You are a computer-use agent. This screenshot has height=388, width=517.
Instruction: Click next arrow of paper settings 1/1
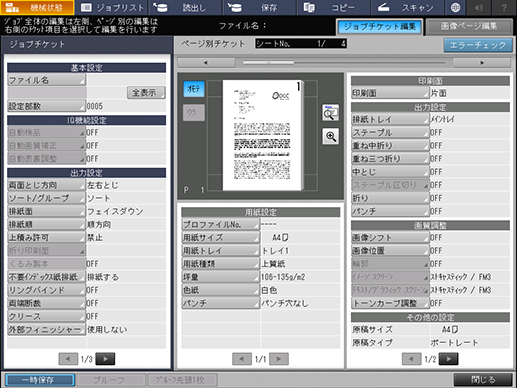tap(279, 359)
